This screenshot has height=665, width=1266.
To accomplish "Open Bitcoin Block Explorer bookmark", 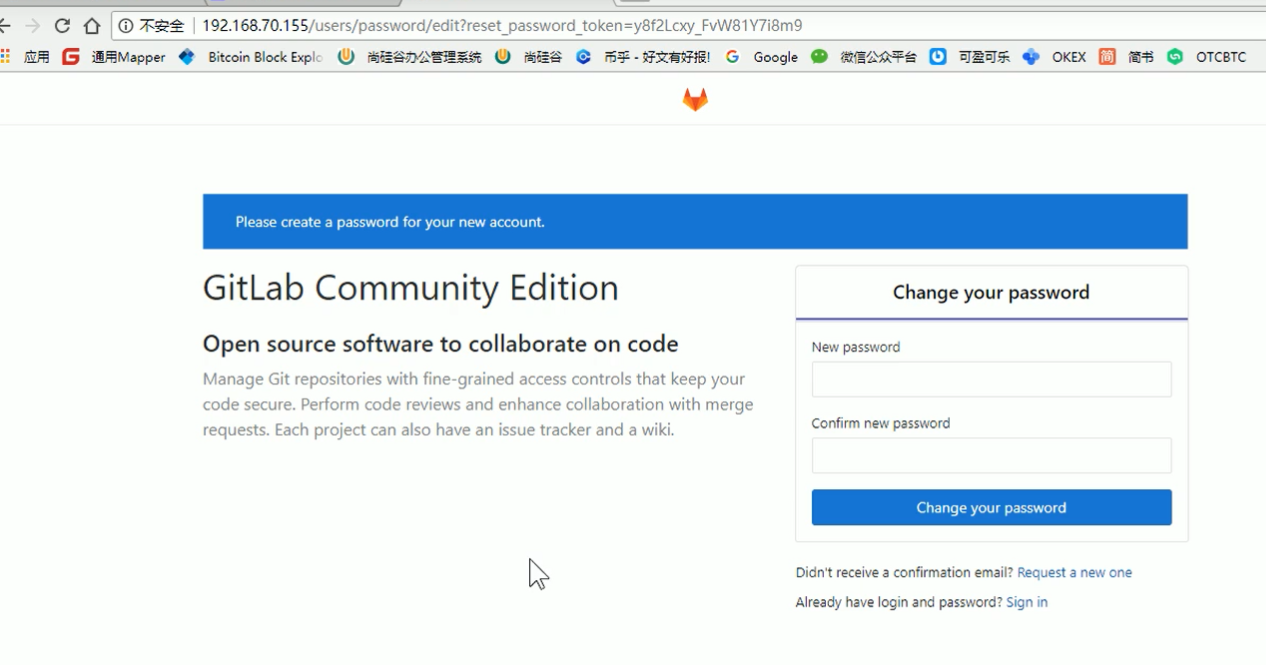I will tap(251, 57).
